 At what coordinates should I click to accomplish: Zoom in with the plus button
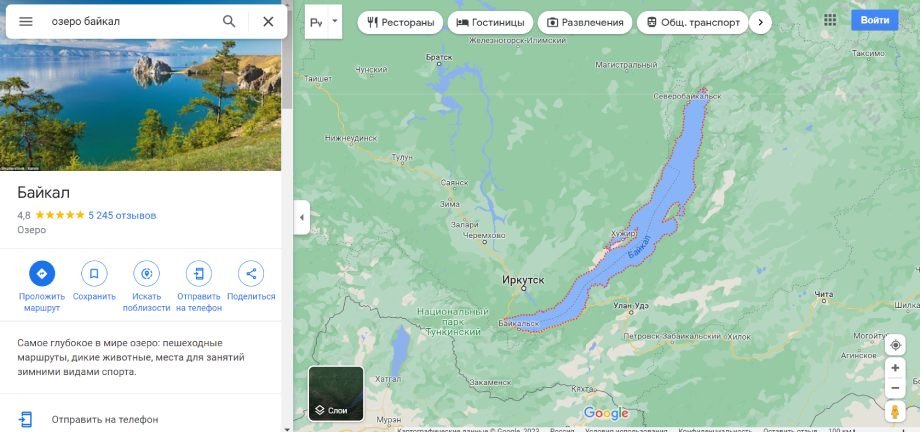pyautogui.click(x=895, y=368)
